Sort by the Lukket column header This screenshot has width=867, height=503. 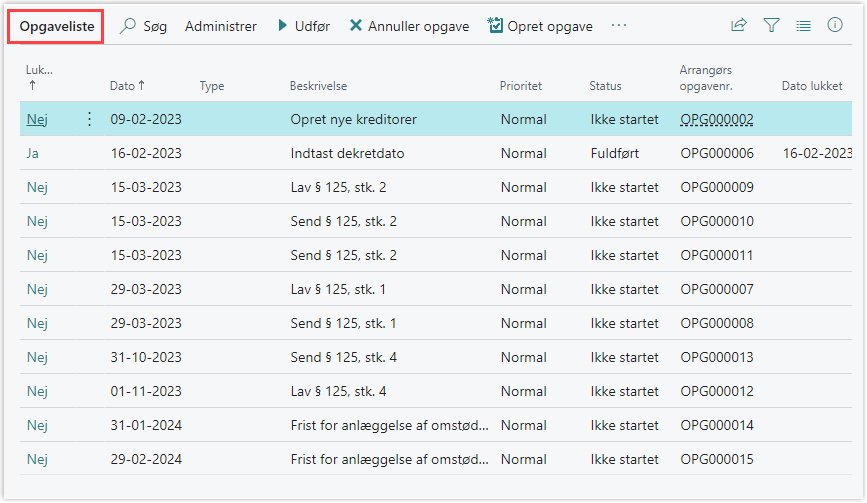tap(39, 77)
